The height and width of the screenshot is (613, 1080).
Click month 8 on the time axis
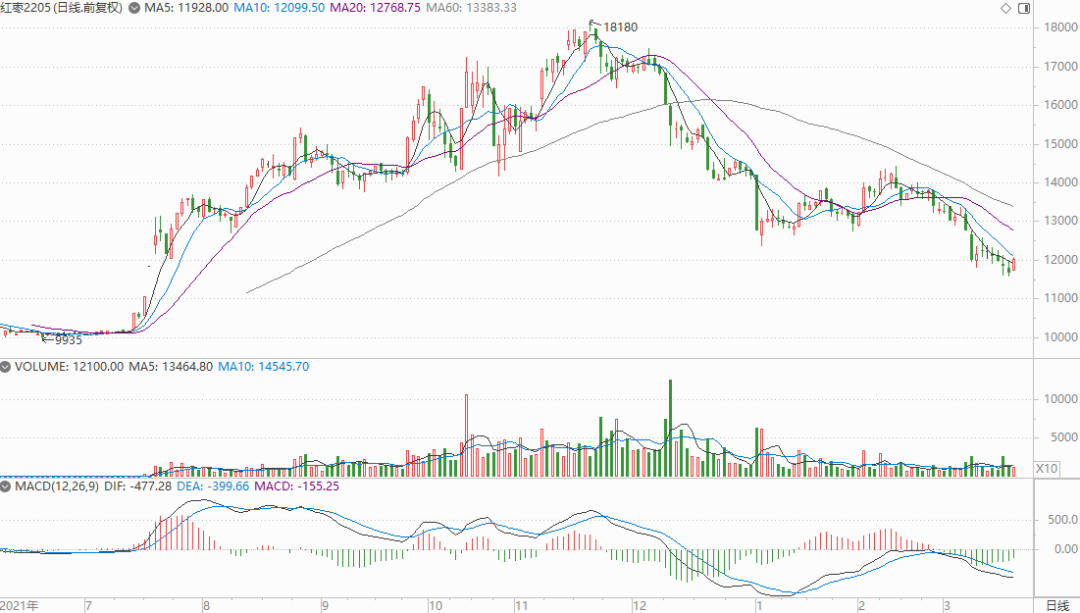(x=206, y=606)
